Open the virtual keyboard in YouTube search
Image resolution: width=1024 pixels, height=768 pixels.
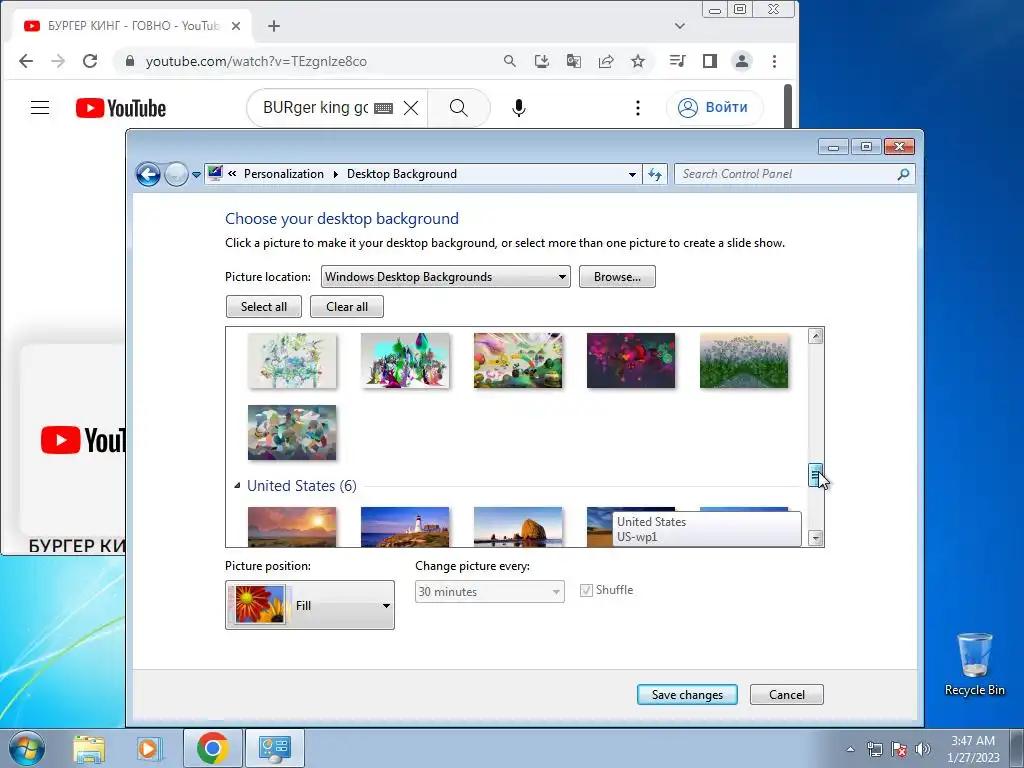click(383, 108)
